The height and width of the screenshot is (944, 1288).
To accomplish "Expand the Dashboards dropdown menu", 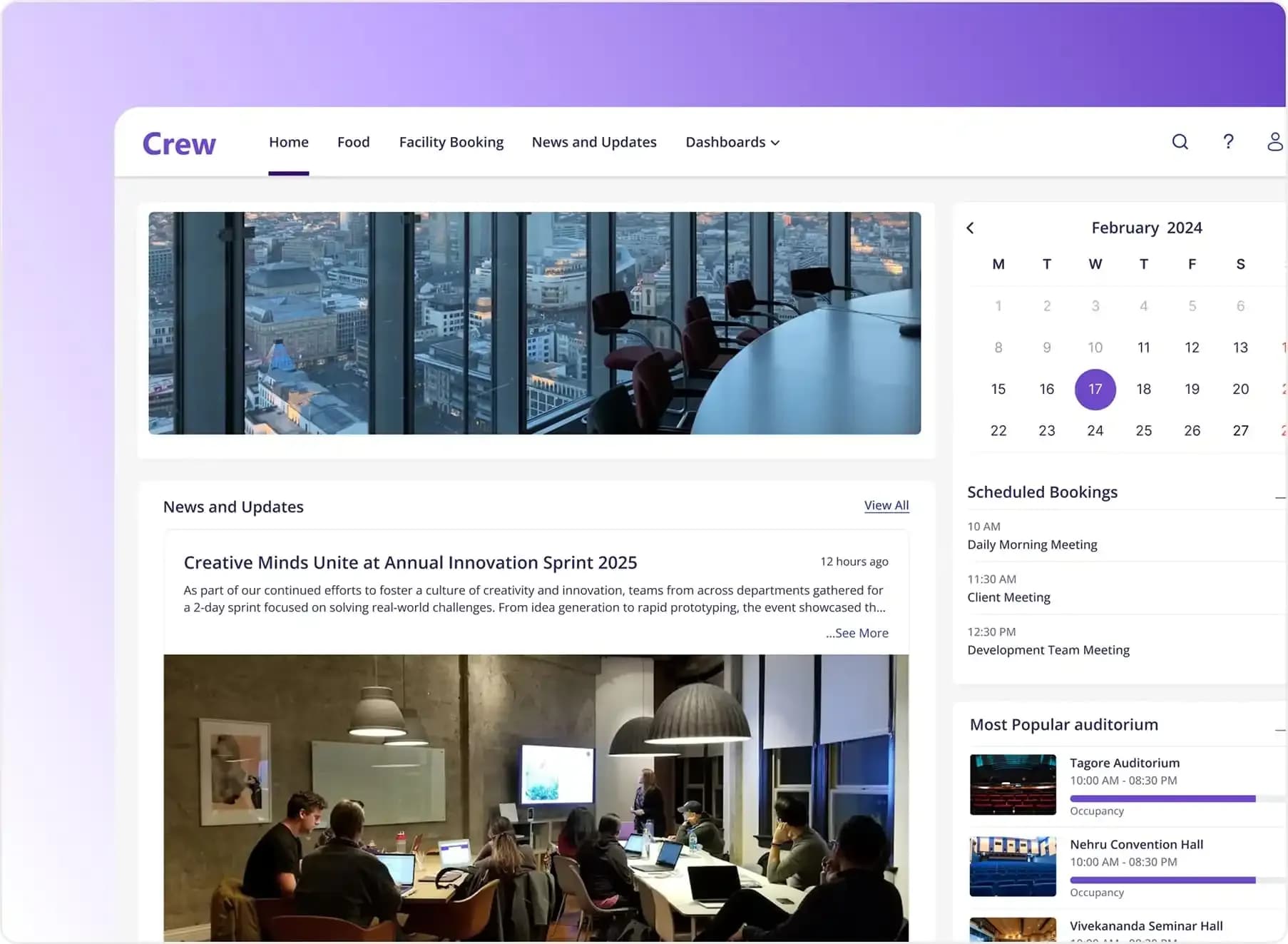I will (732, 142).
